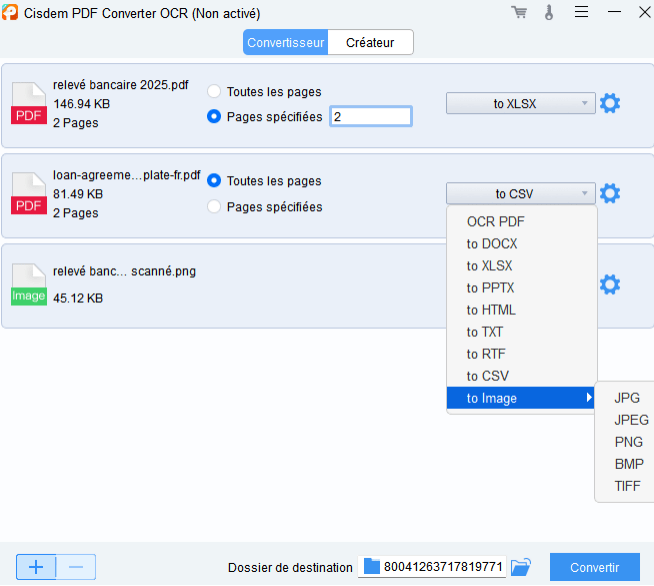Expand the to Image submenu arrow
Screen dimensions: 654x586
point(589,397)
